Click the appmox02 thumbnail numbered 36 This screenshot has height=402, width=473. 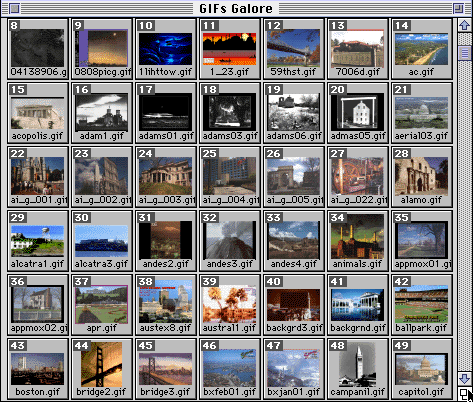tap(38, 305)
